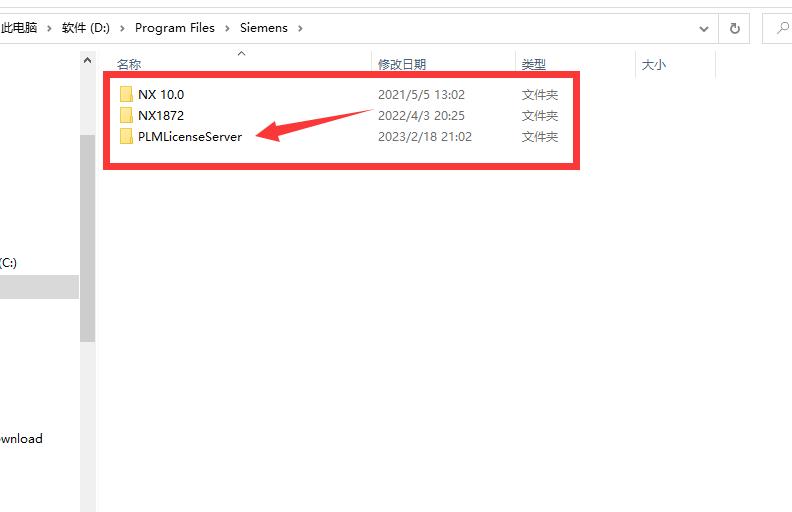Click 文件夹 type in the NX1872 row

pos(539,116)
